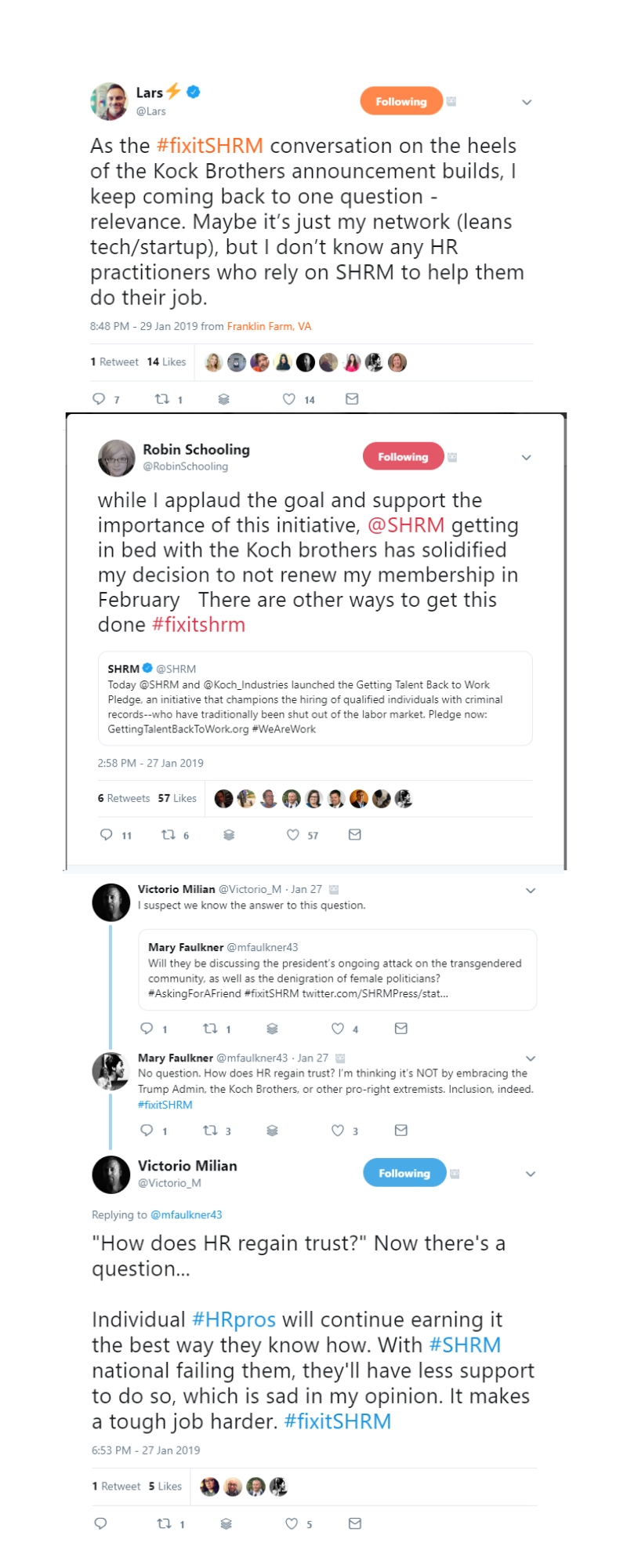Reply to Lars's tweet
The height and width of the screenshot is (1568, 627).
pyautogui.click(x=99, y=399)
